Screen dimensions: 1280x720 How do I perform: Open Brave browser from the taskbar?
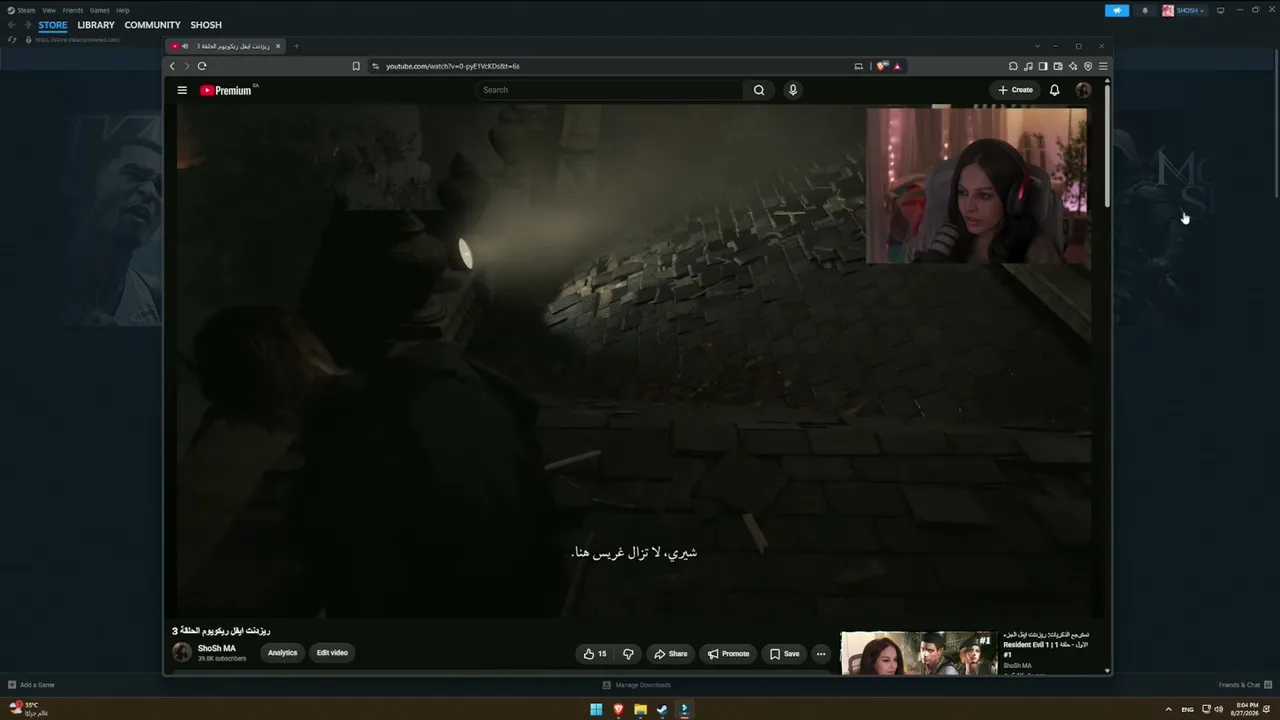pyautogui.click(x=618, y=710)
